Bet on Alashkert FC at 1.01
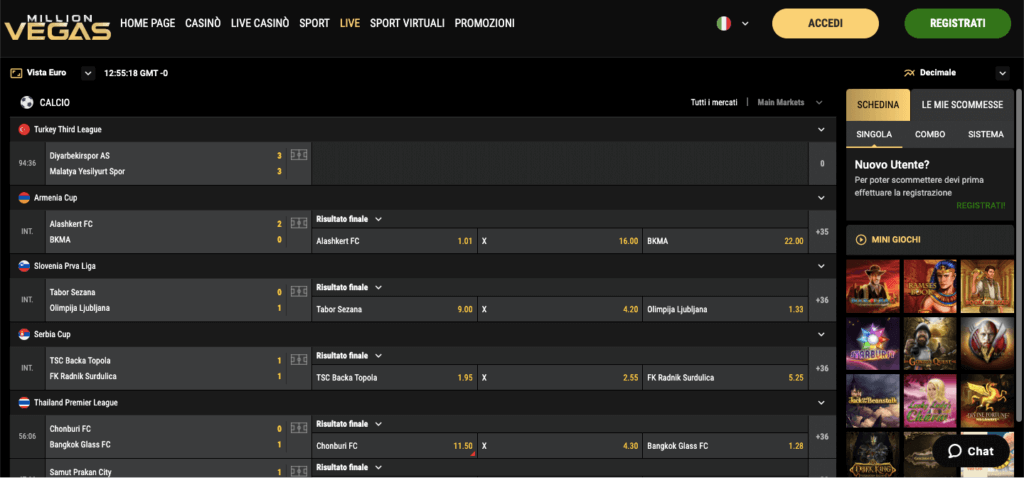The width and height of the screenshot is (1024, 478). pos(394,241)
